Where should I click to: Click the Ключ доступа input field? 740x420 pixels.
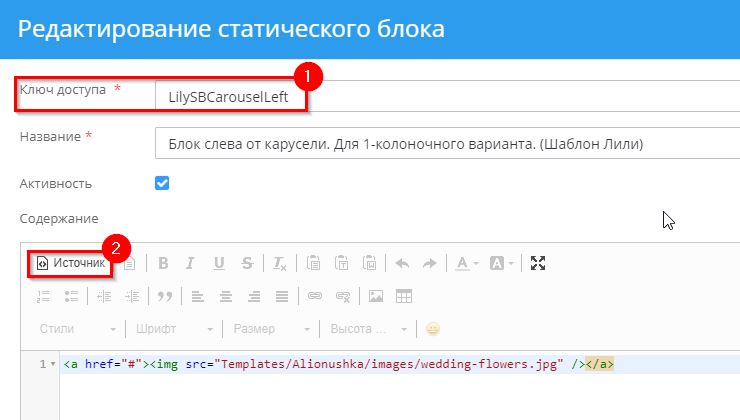coord(230,95)
